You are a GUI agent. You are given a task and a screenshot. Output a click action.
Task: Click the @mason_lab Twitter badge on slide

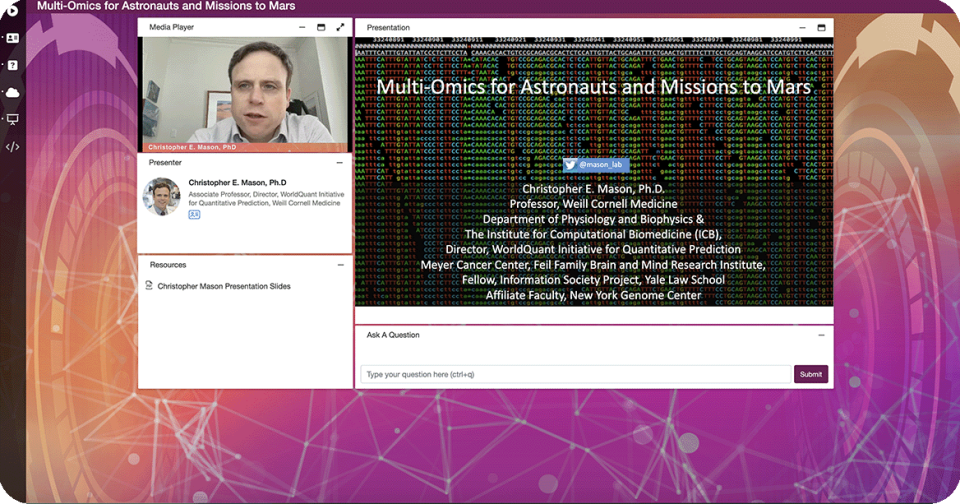pos(596,165)
